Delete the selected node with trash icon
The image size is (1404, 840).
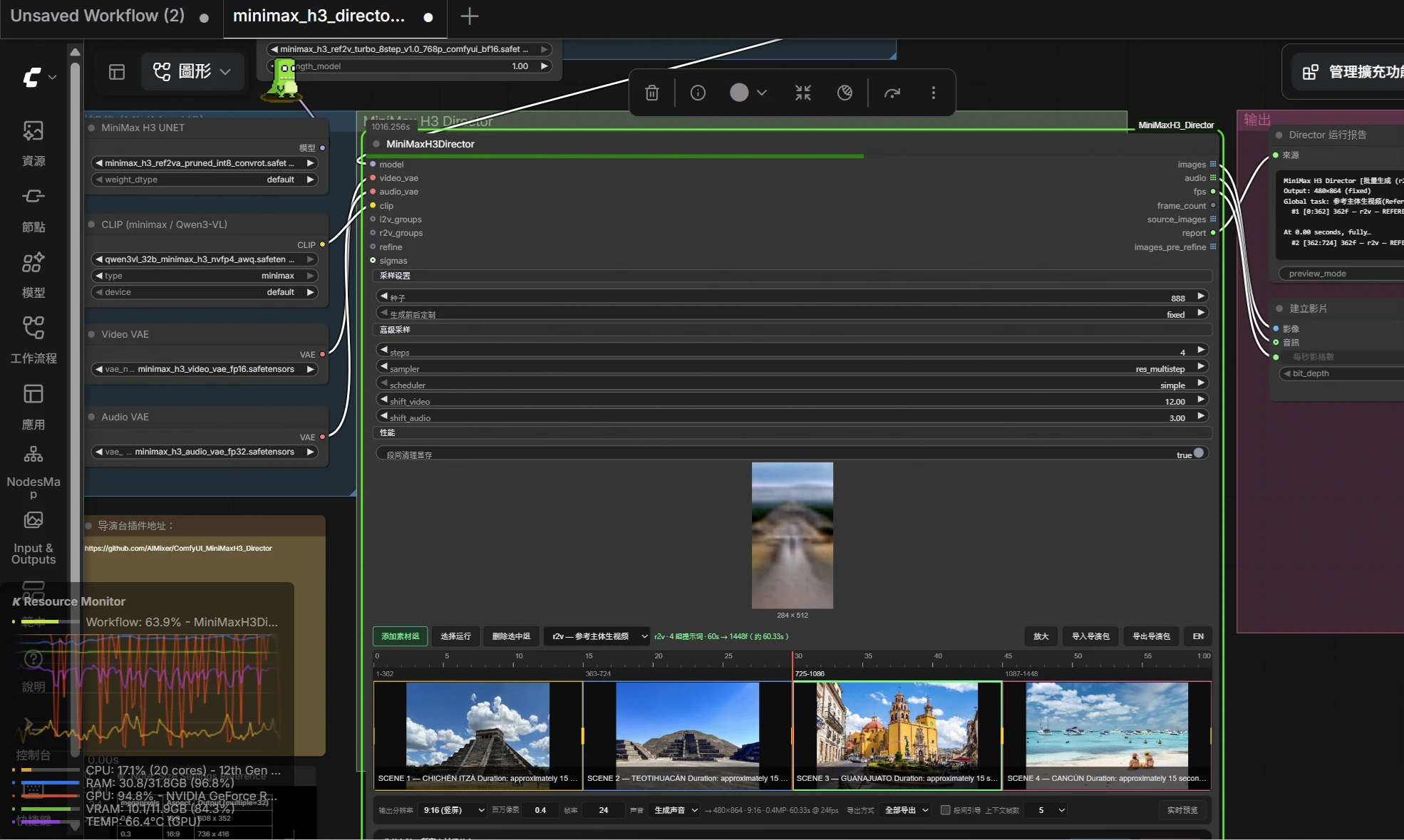pos(652,93)
